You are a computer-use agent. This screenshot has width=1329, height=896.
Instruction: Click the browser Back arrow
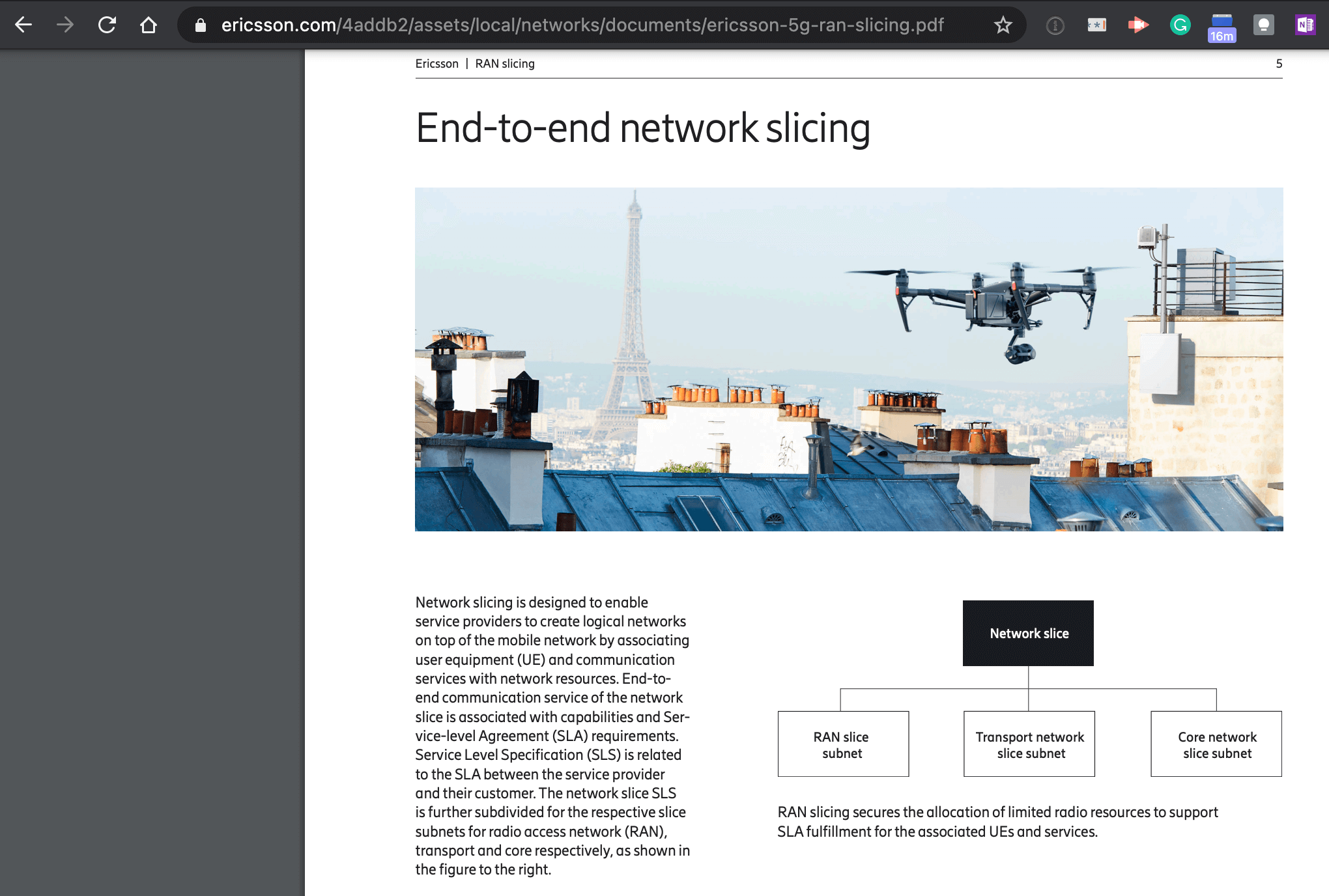[23, 25]
